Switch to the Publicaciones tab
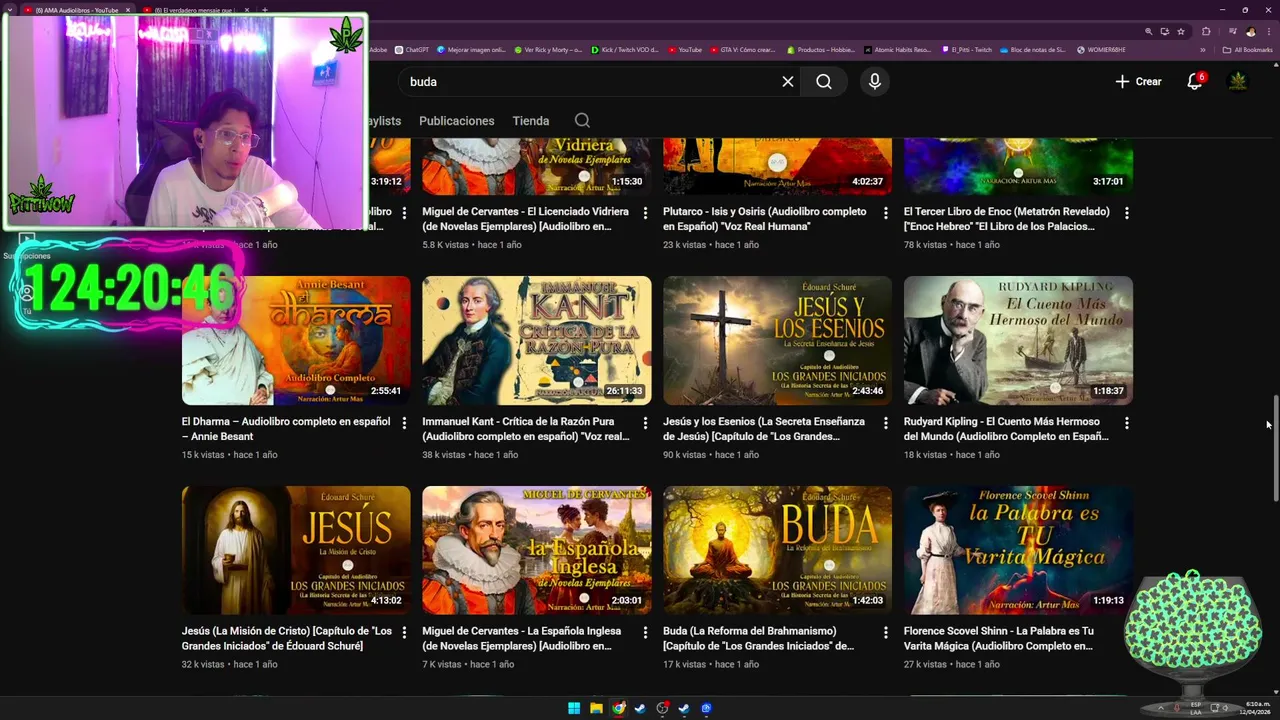The height and width of the screenshot is (720, 1280). point(457,121)
